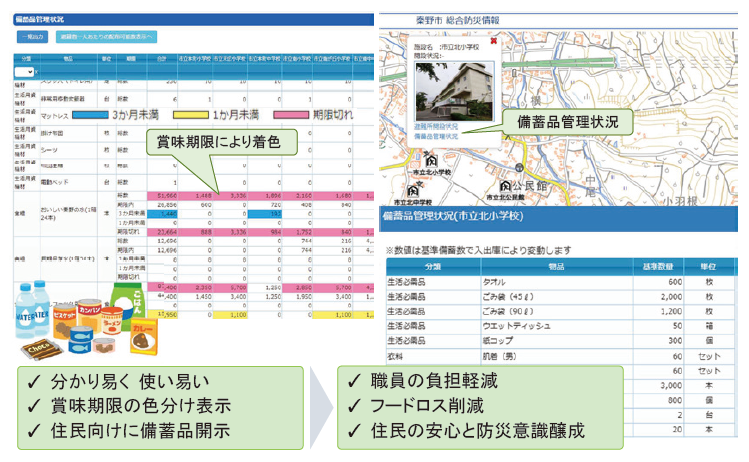Screen dimensions: 749x462
Task: Open the 備蓄品管理状況 link in popup
Action: (x=436, y=135)
